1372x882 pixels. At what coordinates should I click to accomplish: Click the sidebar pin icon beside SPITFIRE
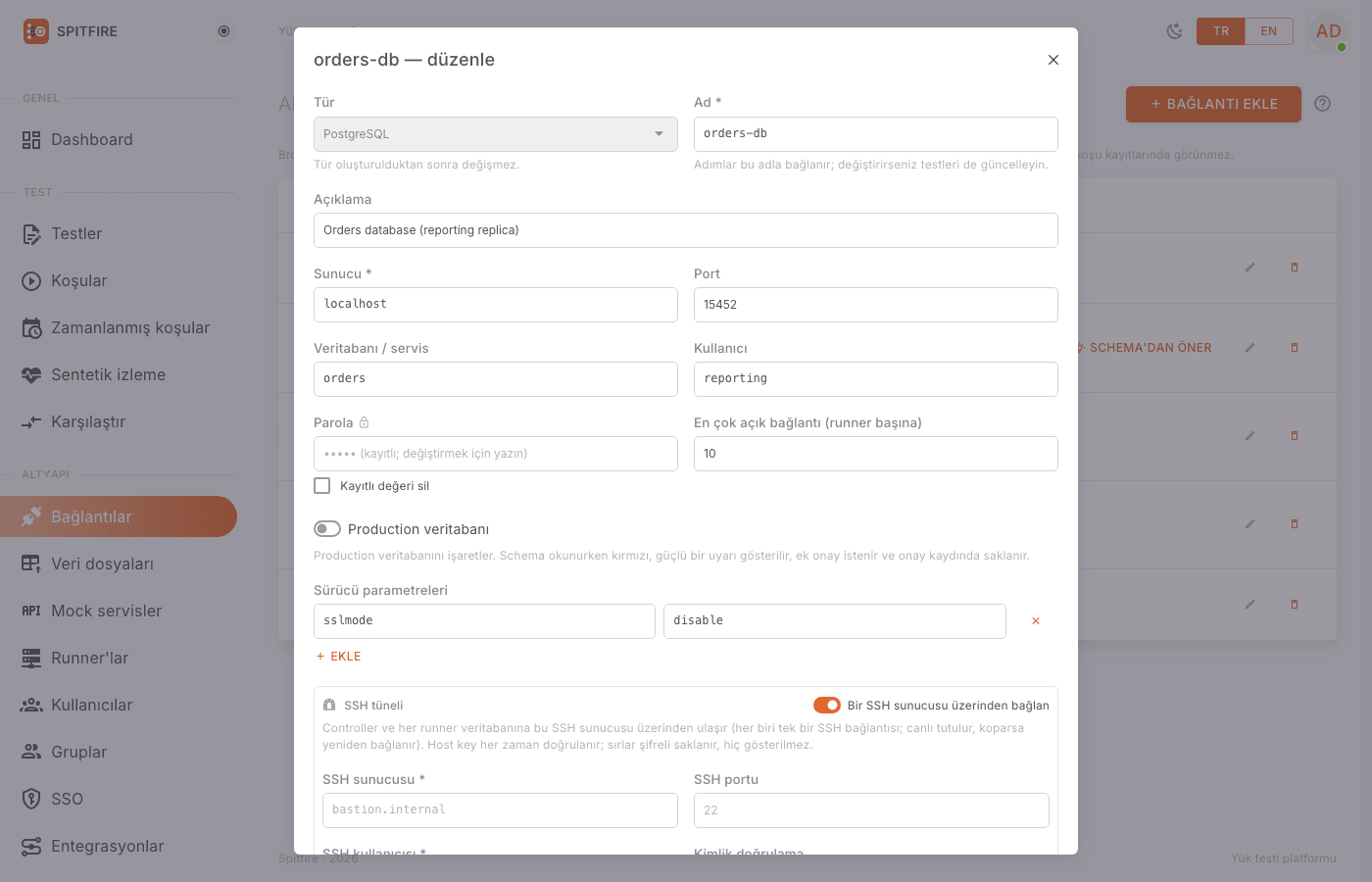223,31
